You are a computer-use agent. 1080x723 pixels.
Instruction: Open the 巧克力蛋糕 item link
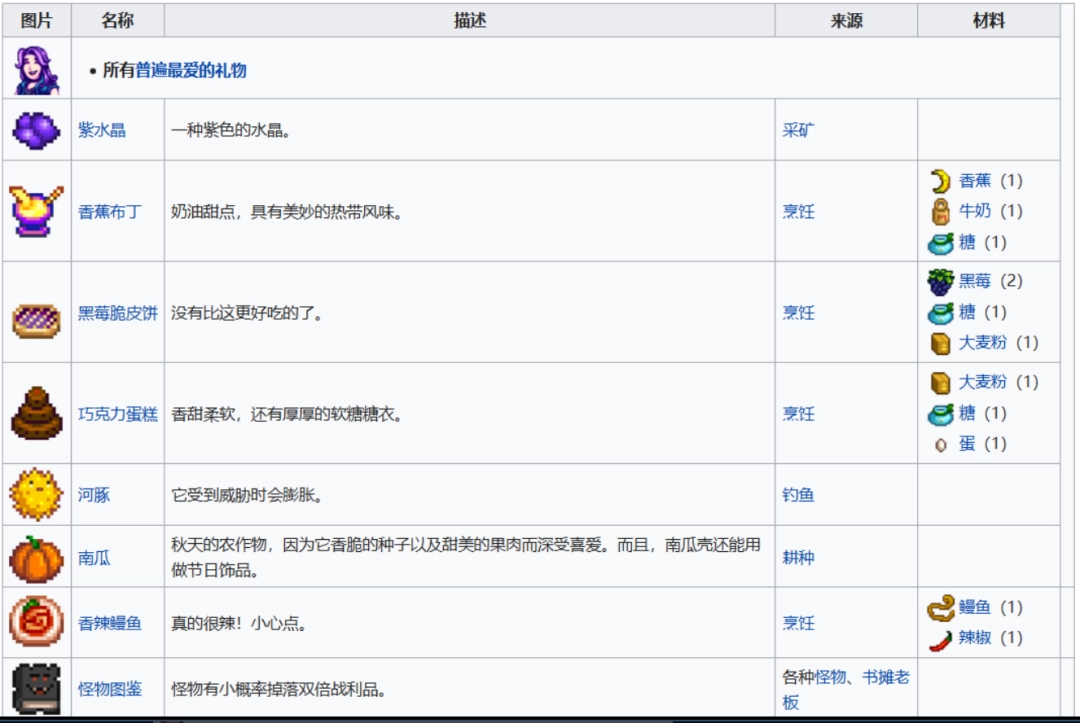pos(118,414)
